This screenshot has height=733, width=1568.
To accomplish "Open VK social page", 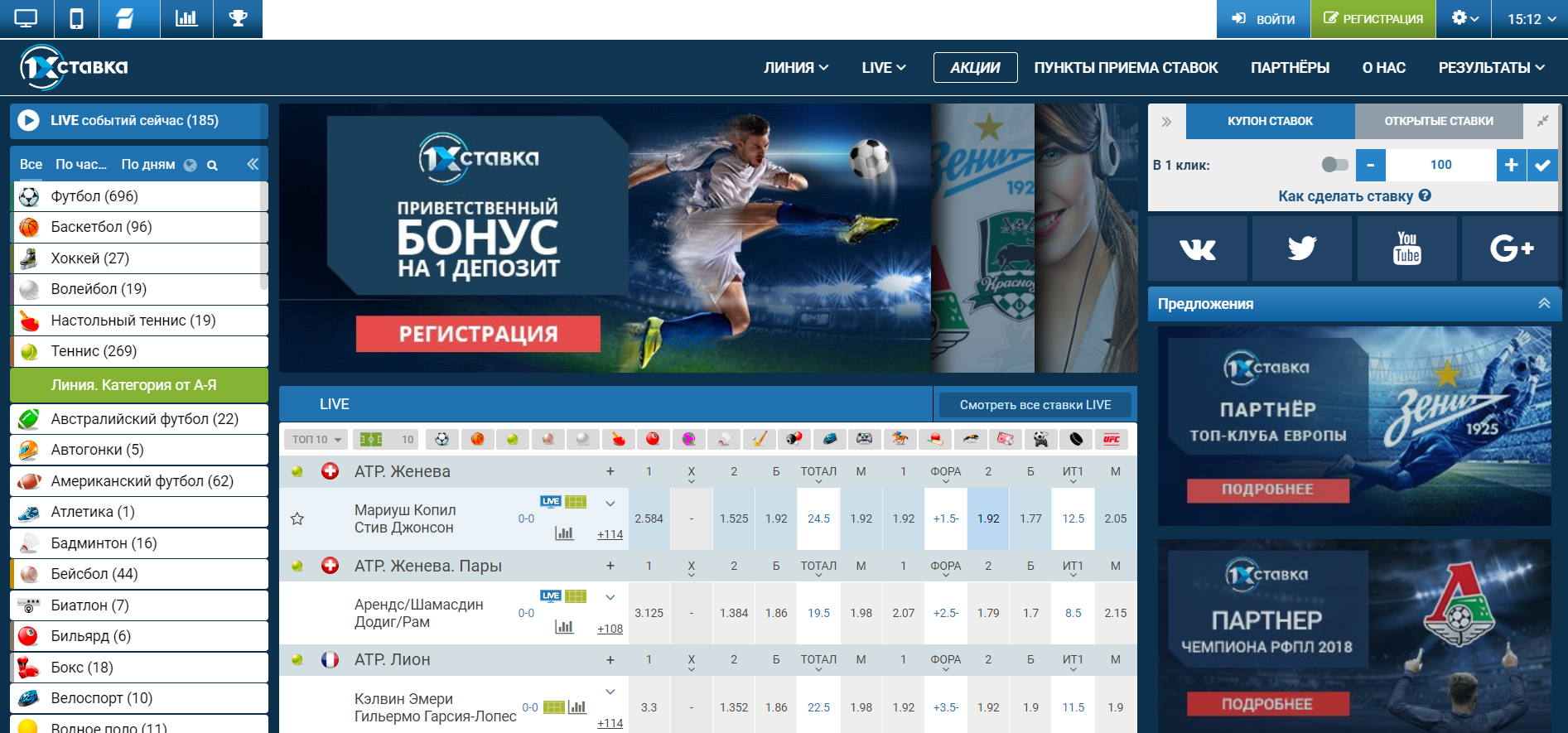I will pos(1198,248).
